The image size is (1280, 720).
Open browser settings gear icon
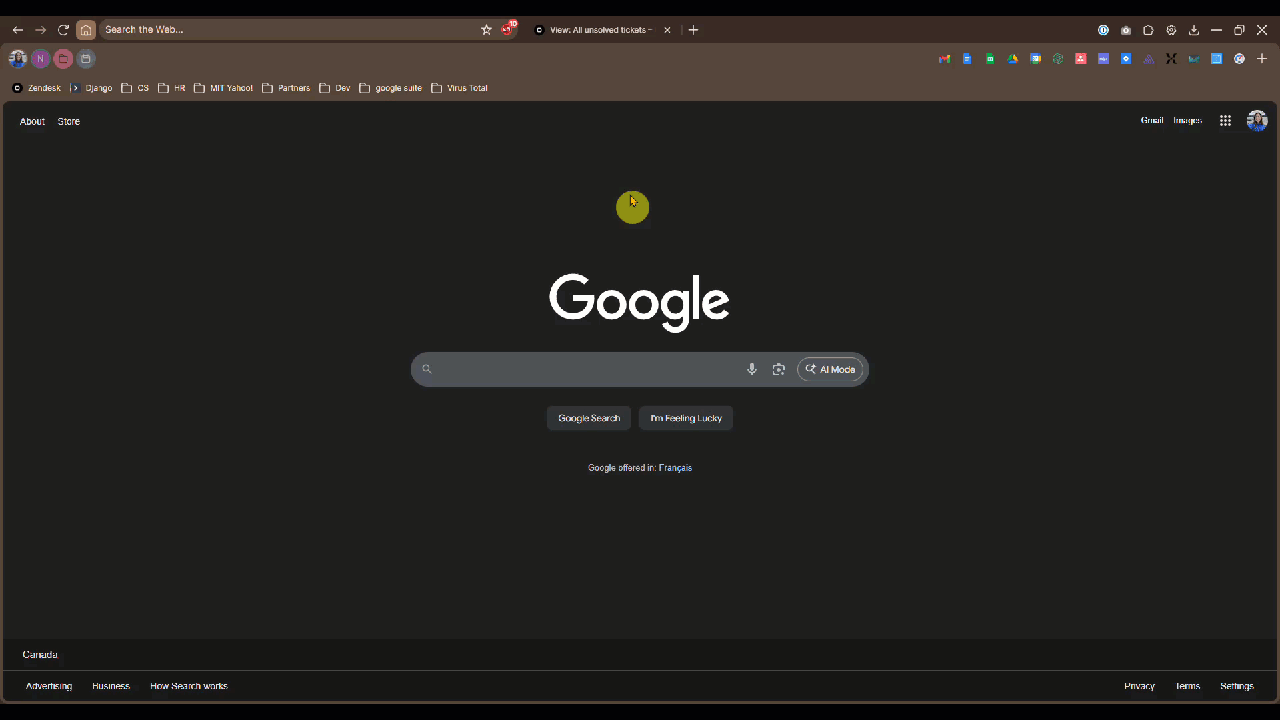pyautogui.click(x=1171, y=30)
